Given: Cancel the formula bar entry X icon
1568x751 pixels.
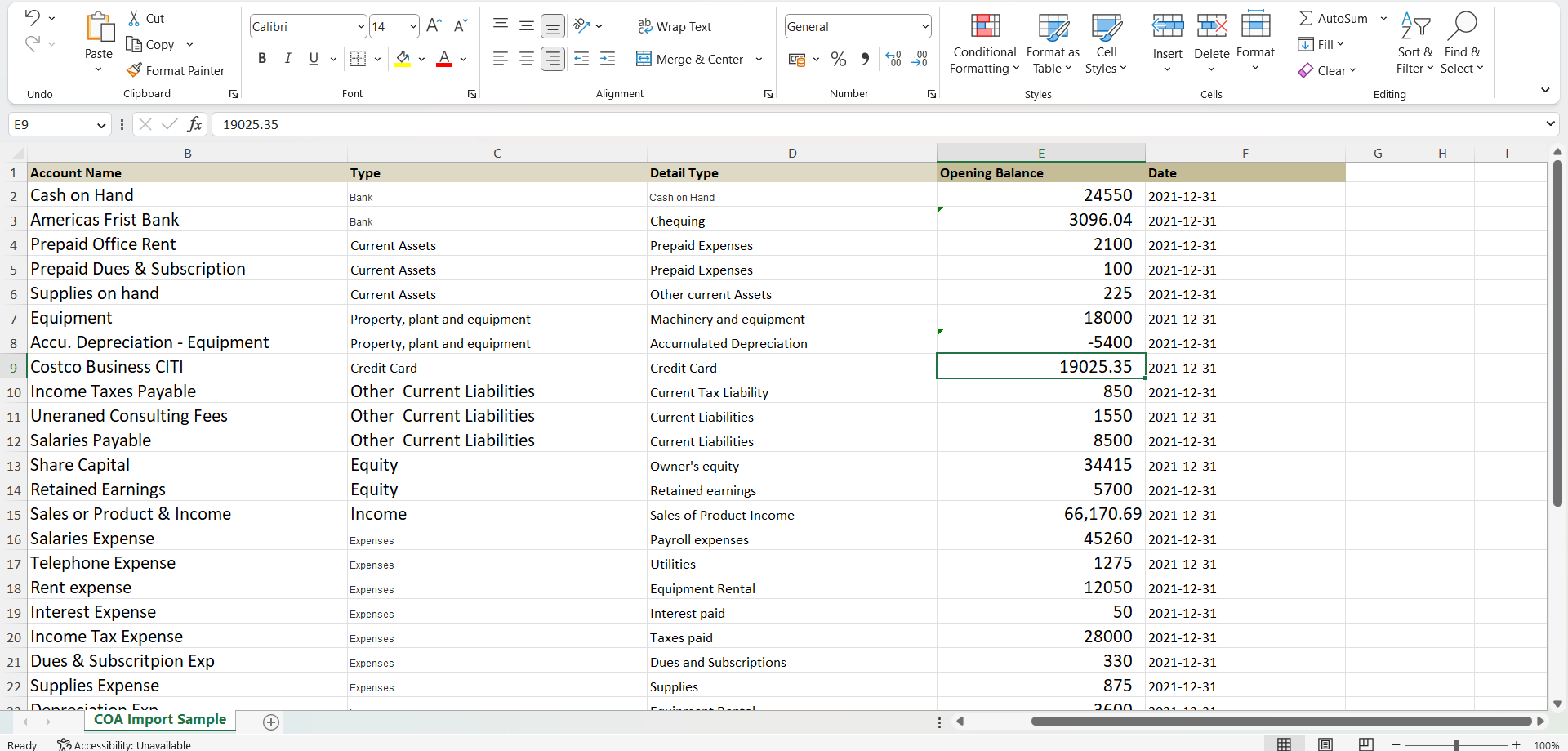Looking at the screenshot, I should [x=145, y=124].
